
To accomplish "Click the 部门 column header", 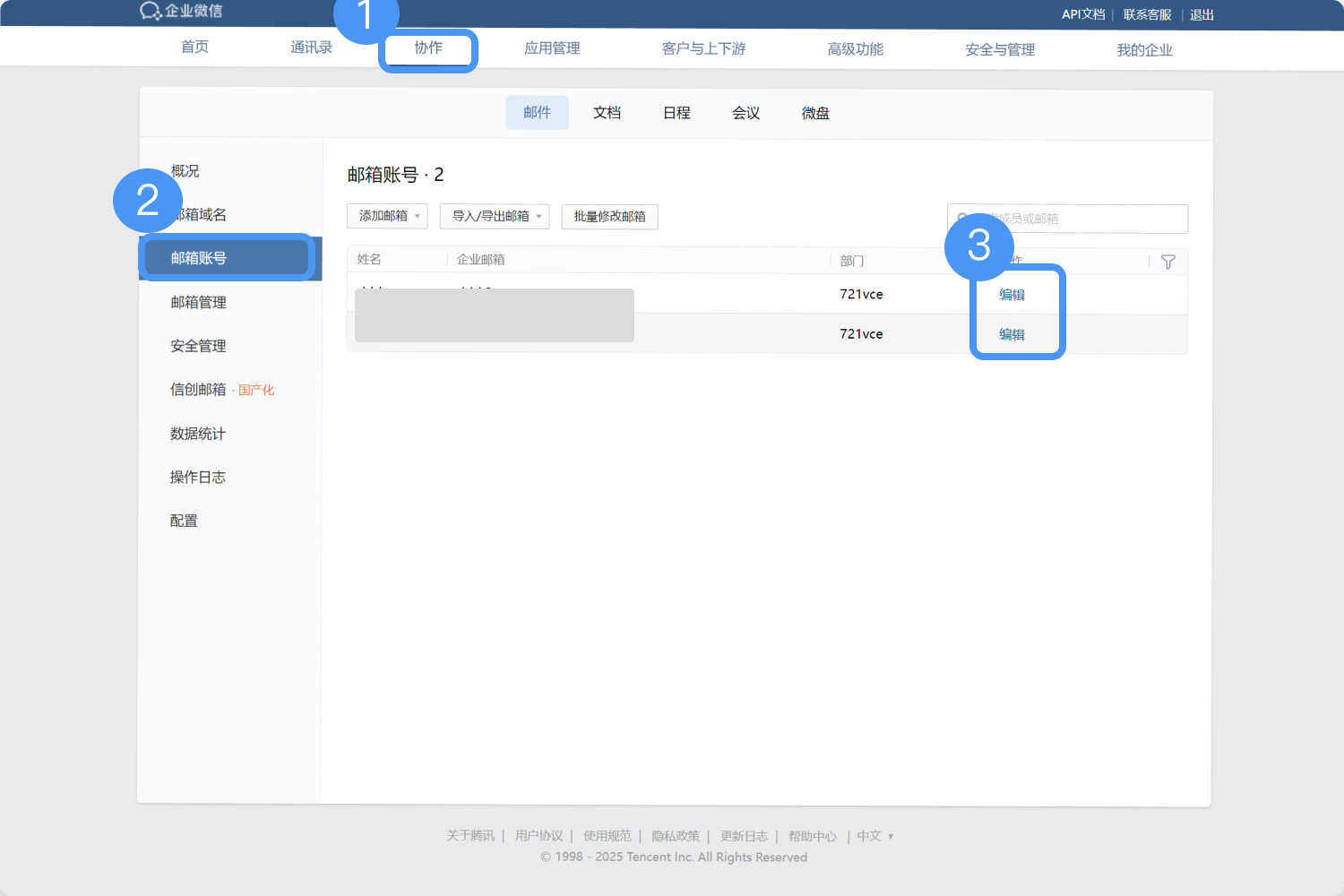I will (x=852, y=261).
